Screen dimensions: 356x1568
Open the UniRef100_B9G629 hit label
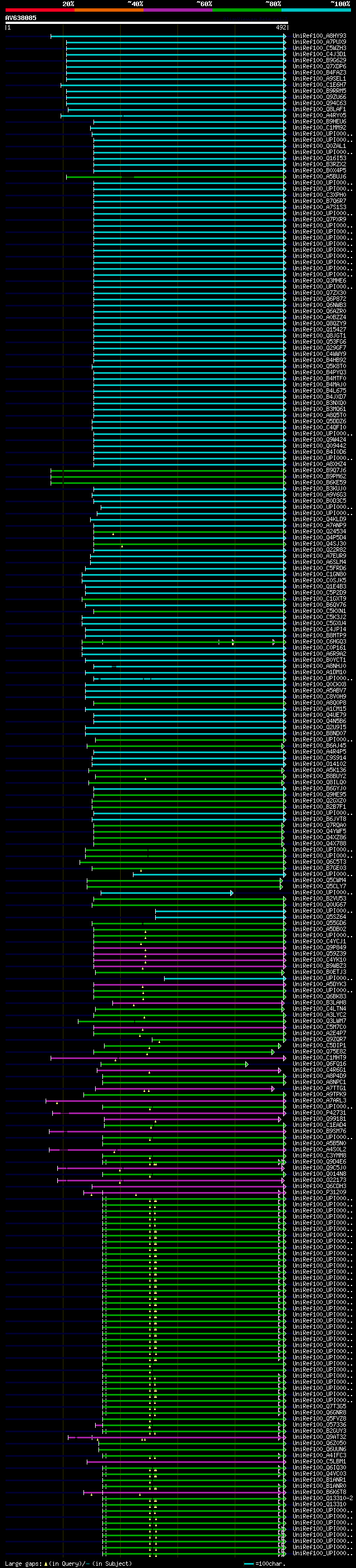(x=319, y=60)
